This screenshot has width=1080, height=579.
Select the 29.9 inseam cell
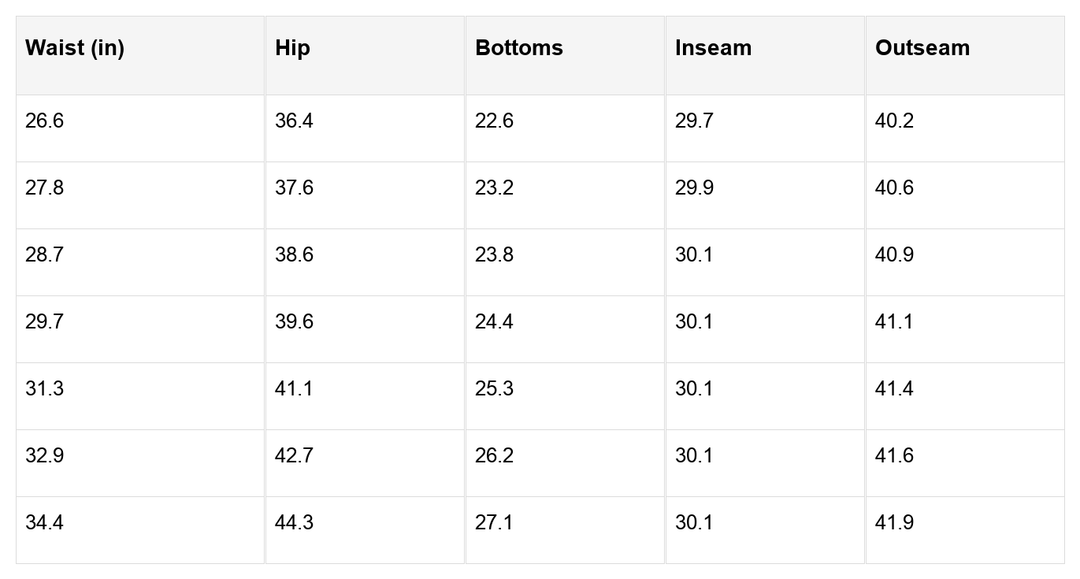(694, 188)
